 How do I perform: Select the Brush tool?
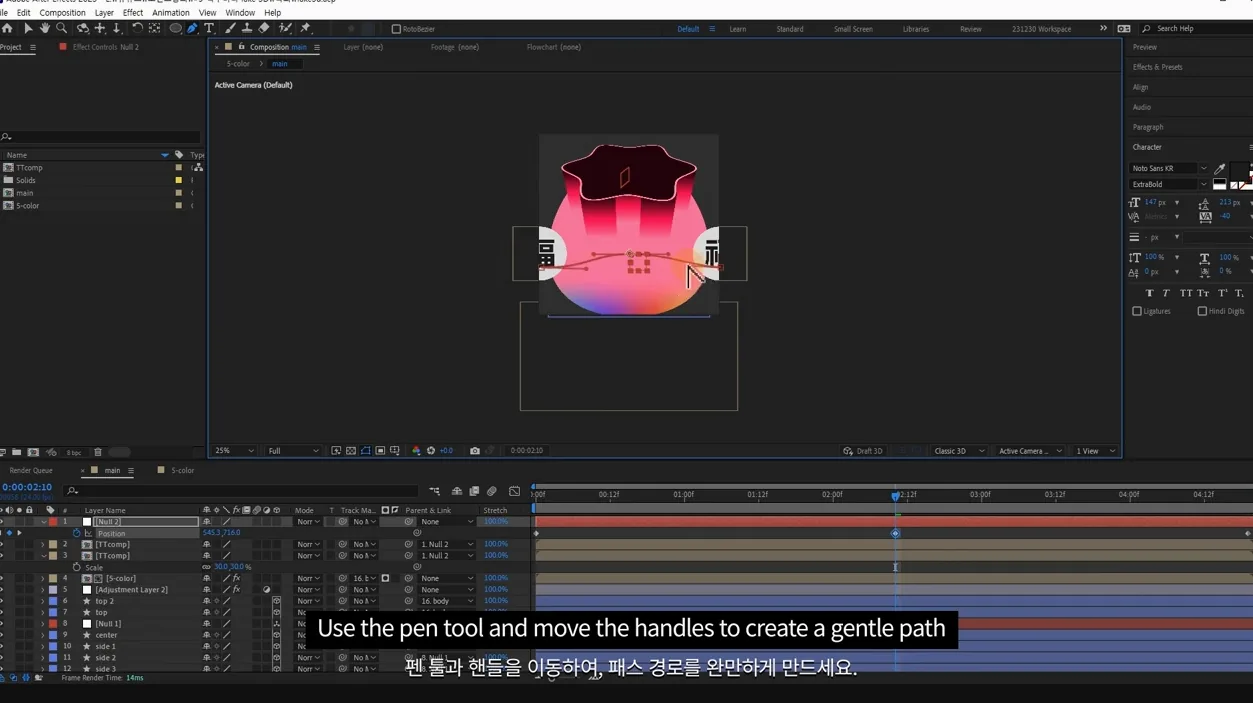click(230, 29)
